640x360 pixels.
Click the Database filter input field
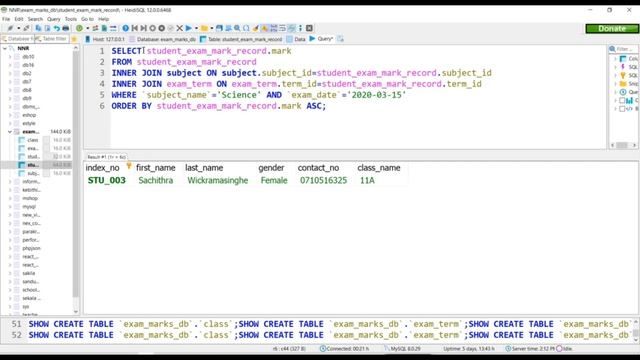tap(17, 39)
